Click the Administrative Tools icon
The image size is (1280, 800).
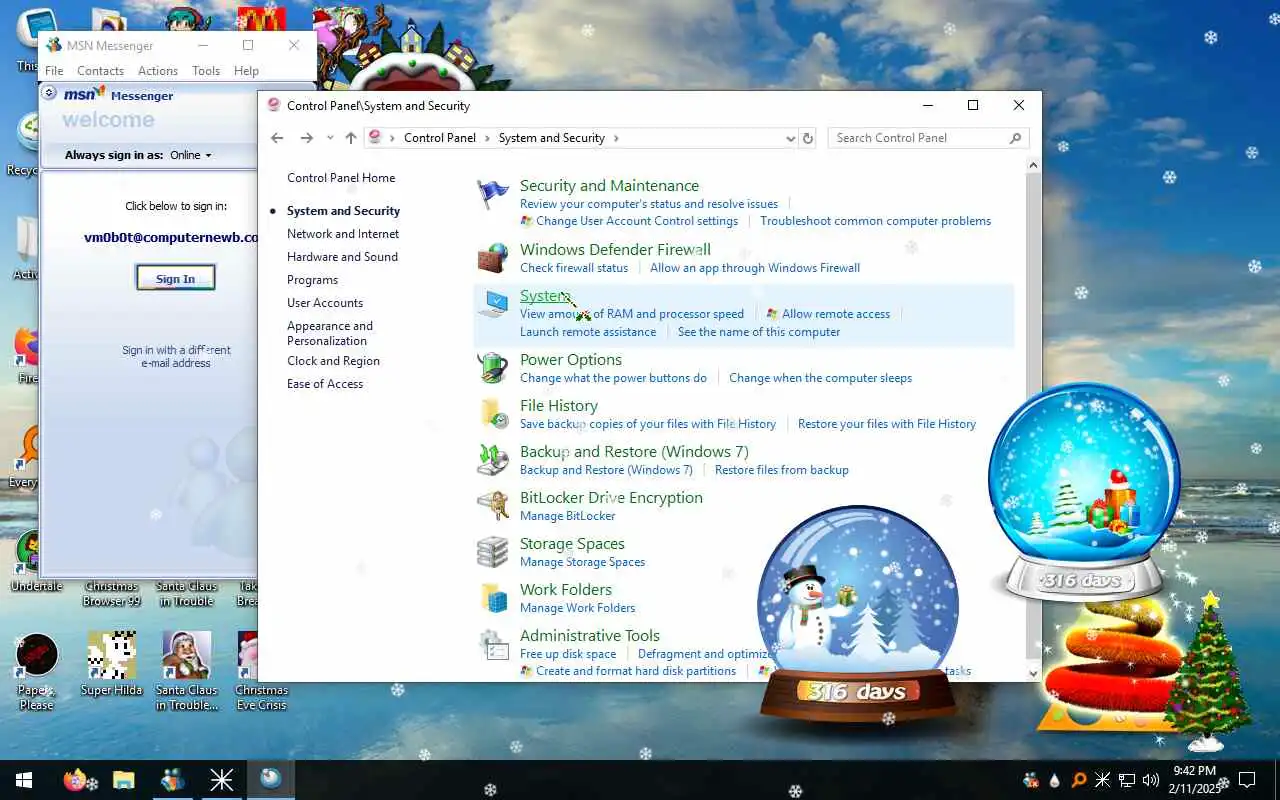(x=492, y=644)
